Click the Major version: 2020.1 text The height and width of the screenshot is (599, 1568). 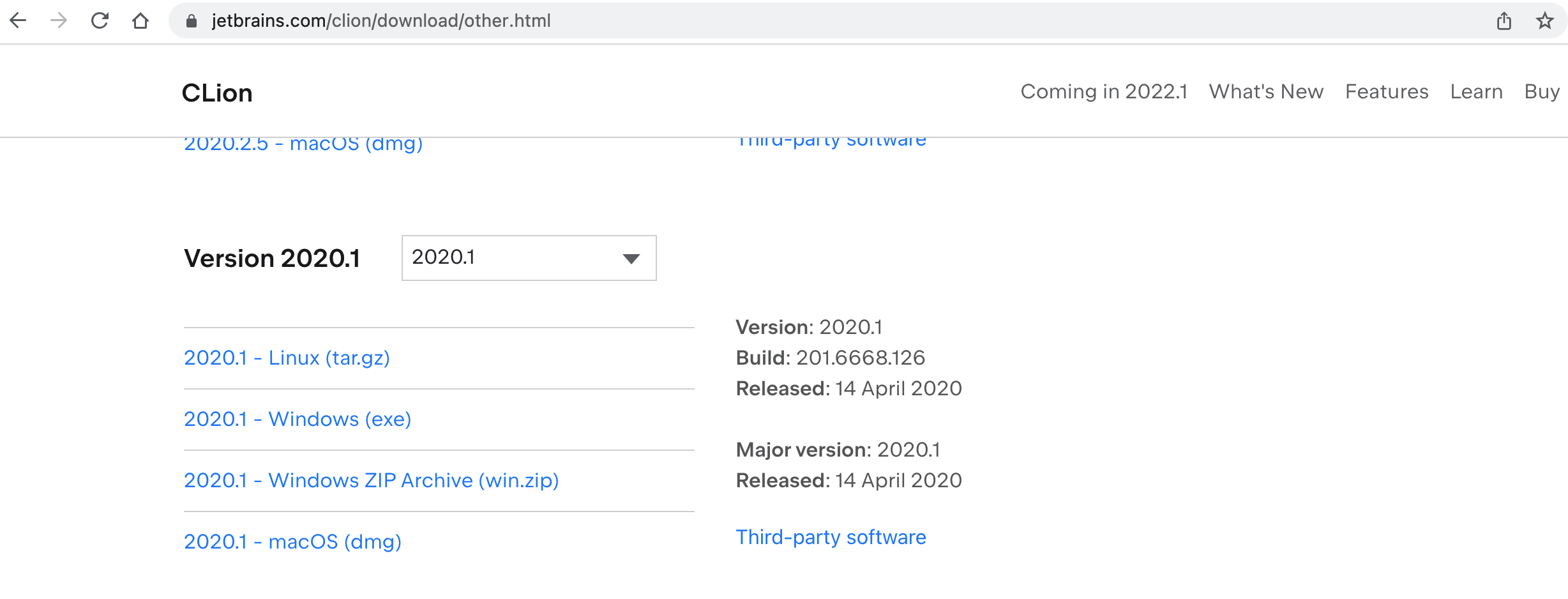(838, 450)
